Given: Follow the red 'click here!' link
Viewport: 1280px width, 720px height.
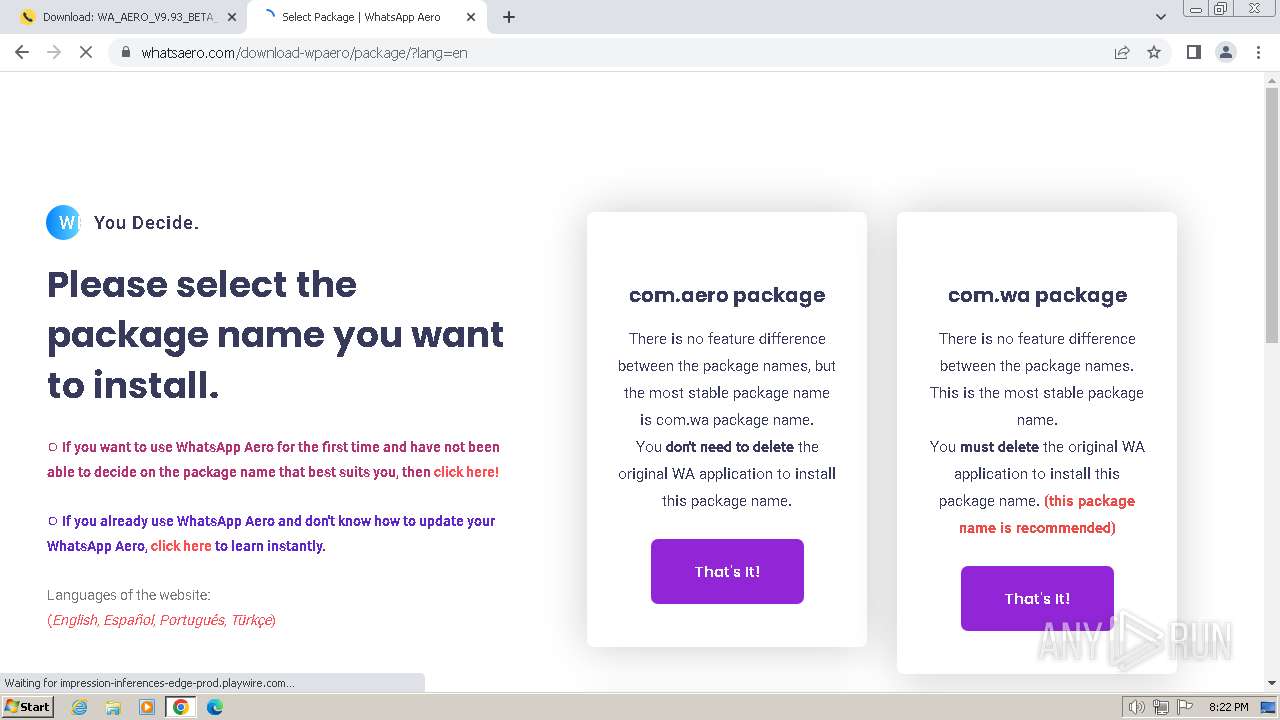Looking at the screenshot, I should (x=466, y=472).
